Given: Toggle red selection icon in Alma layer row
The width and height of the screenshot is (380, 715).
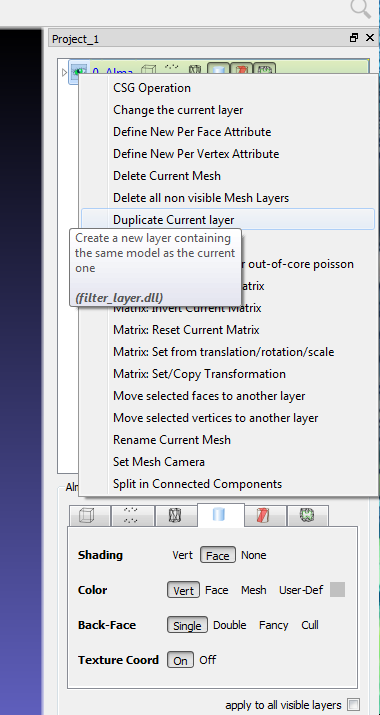Looking at the screenshot, I should (x=241, y=69).
